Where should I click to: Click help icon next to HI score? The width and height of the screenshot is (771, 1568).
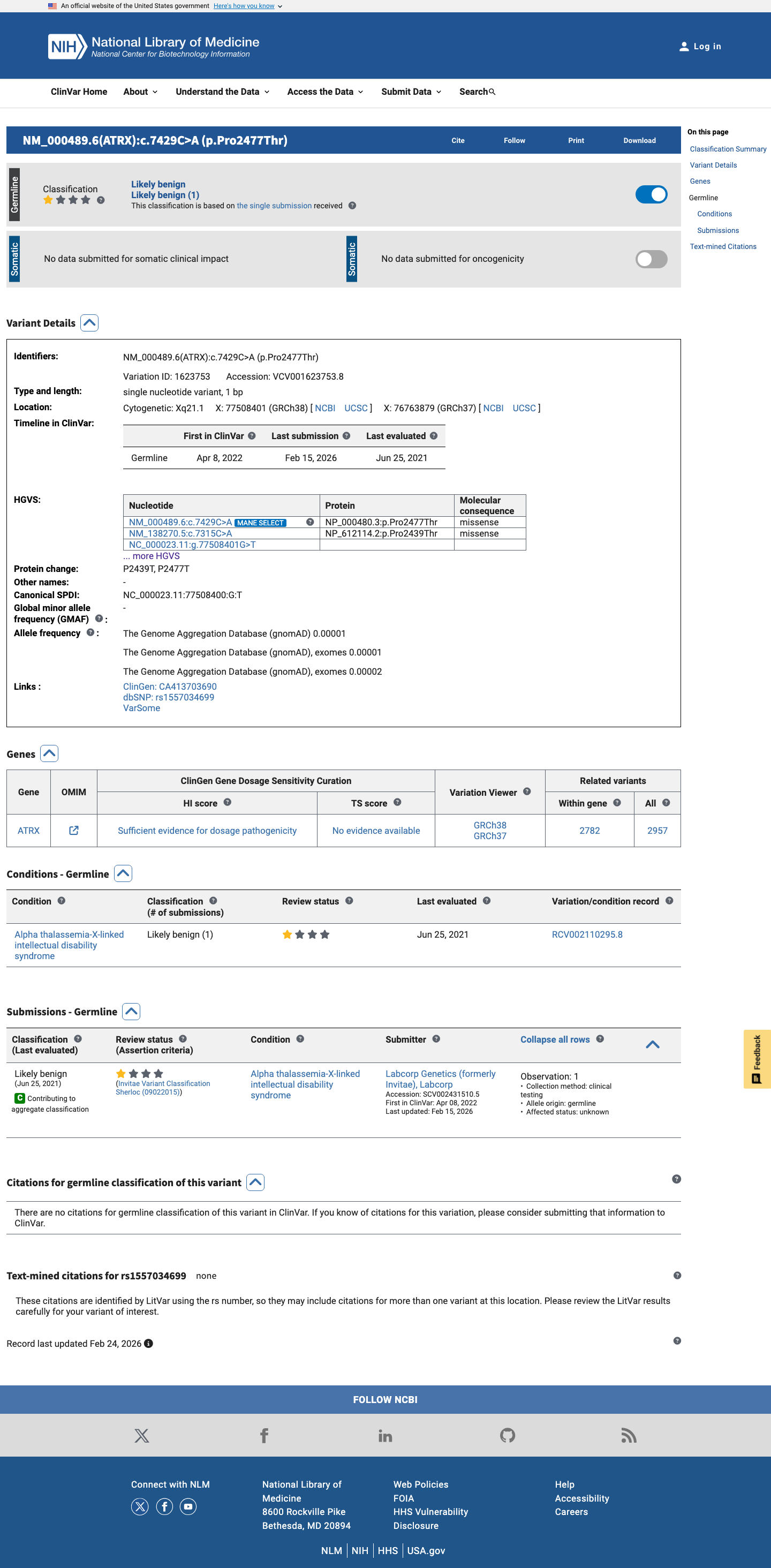click(228, 802)
